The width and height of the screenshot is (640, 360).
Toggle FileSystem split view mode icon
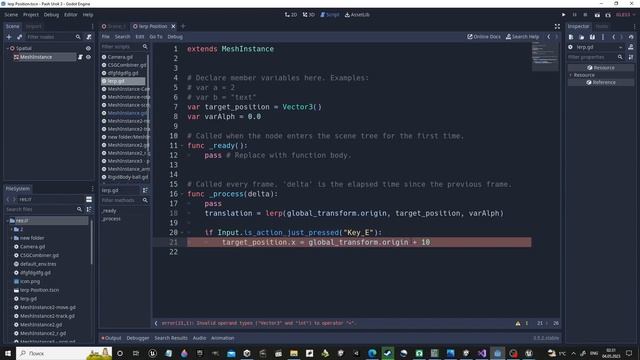(89, 199)
